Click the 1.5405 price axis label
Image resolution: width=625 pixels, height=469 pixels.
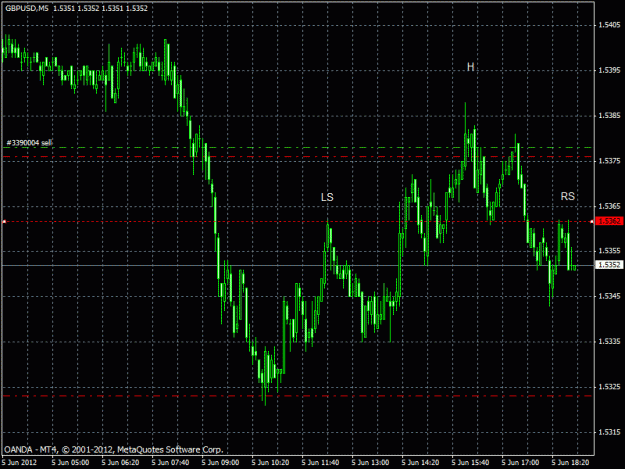pos(609,25)
